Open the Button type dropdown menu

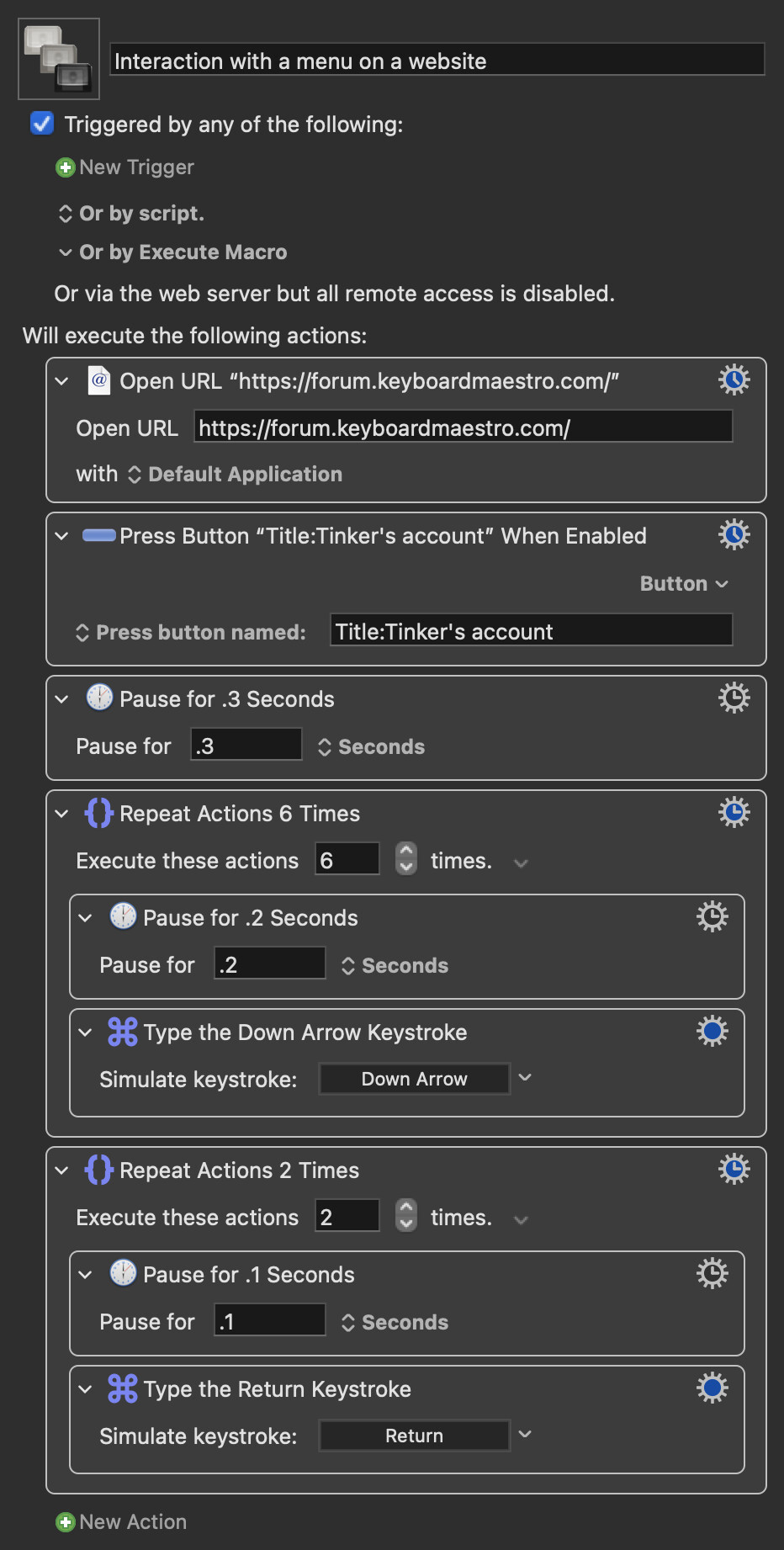pyautogui.click(x=684, y=584)
